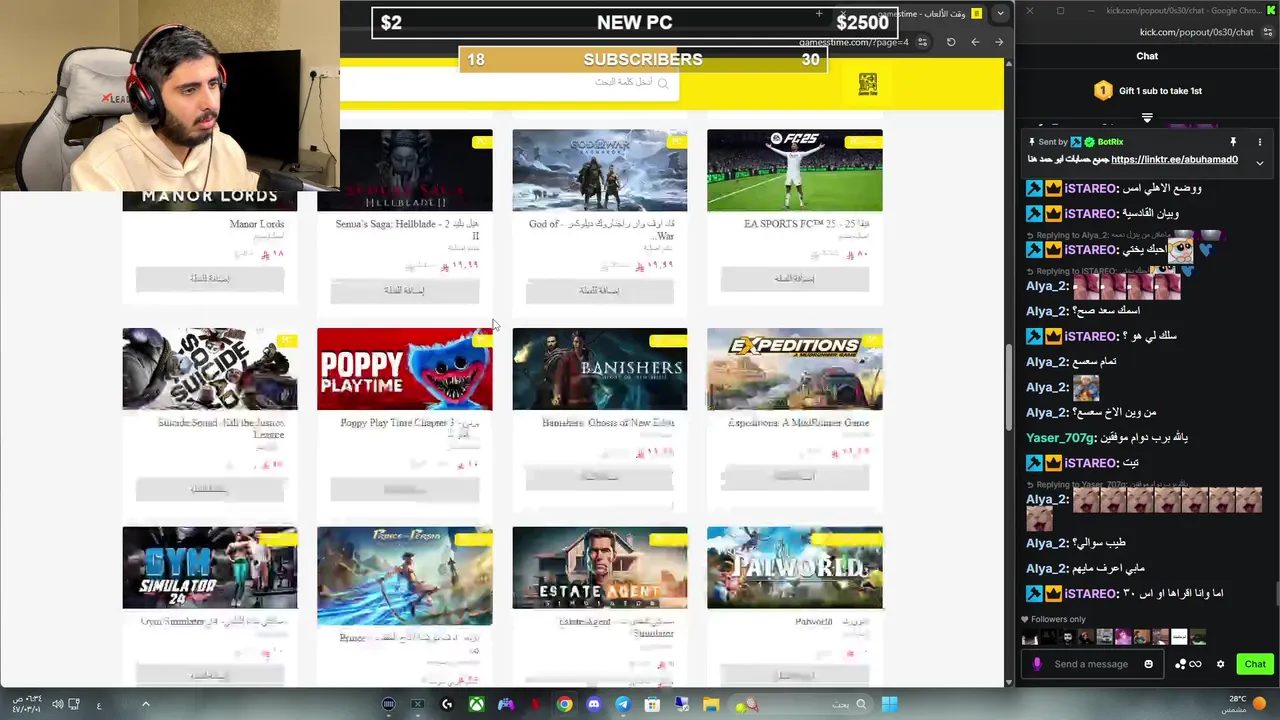This screenshot has height=720, width=1280.
Task: Click the 'Suicide Squad: Kill the Justice League' title
Action: (x=221, y=428)
